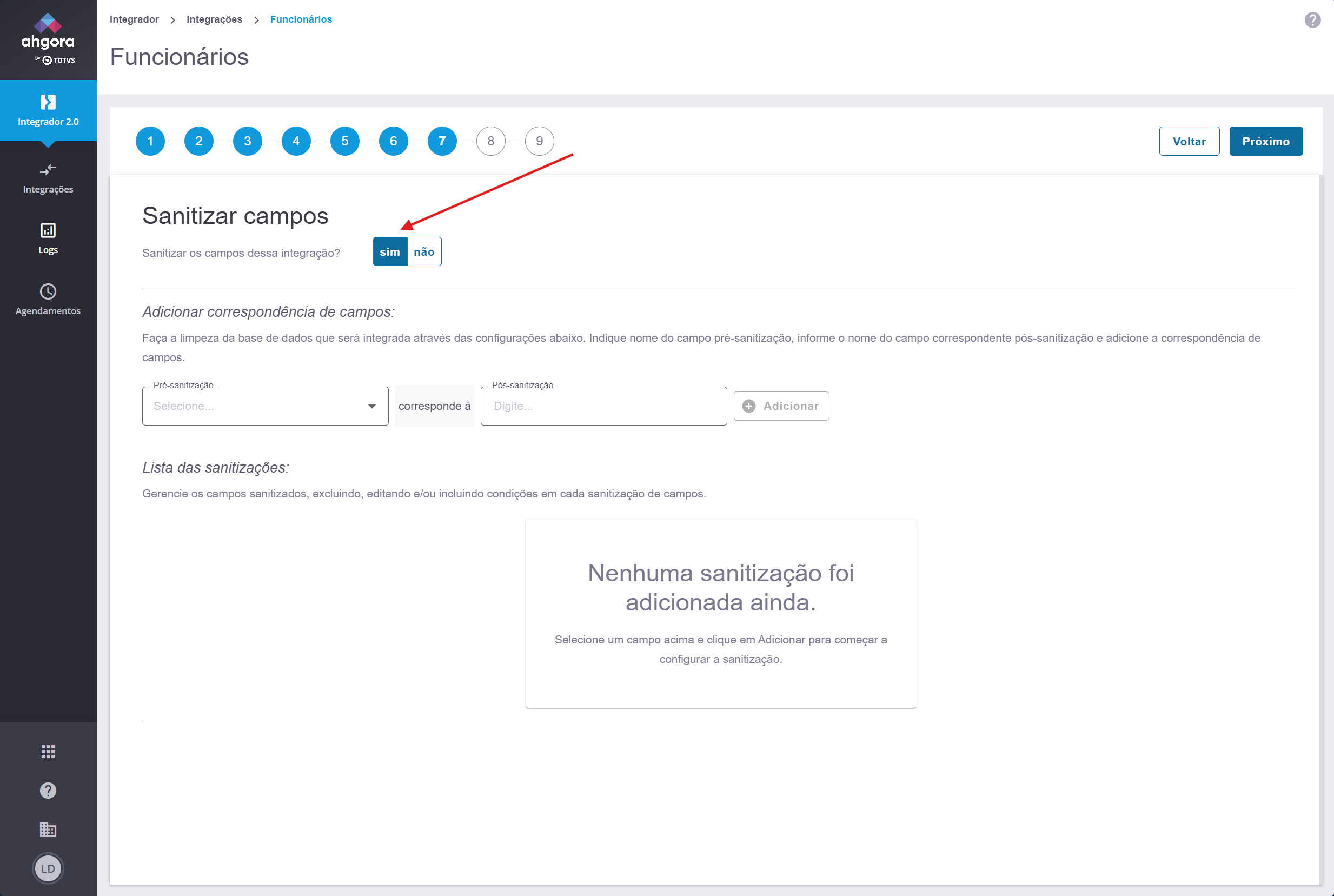Screen dimensions: 1334x896
Task: Open Agendamentos clock icon
Action: coord(48,291)
